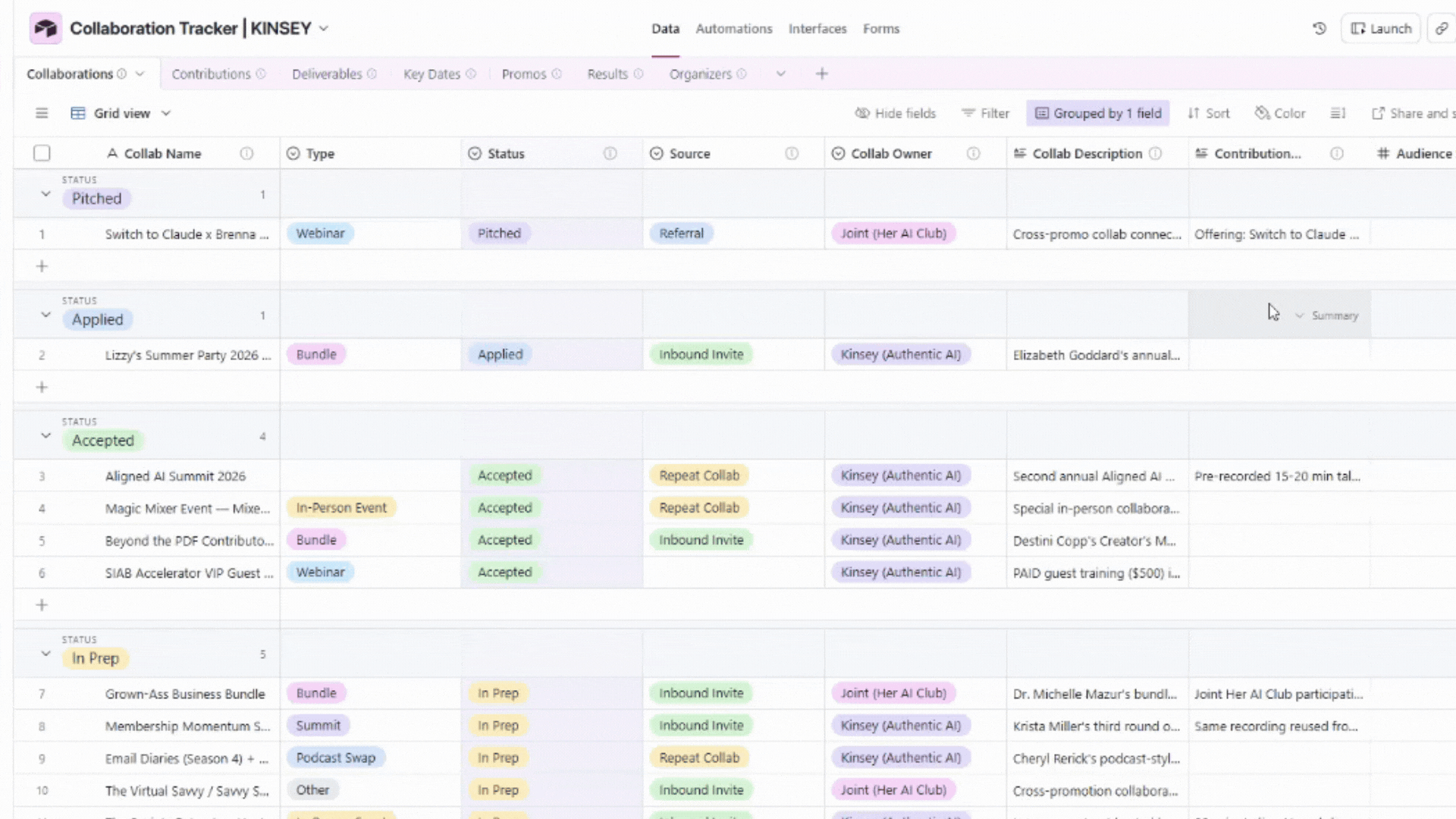Open the Deliverables table tab
Image resolution: width=1456 pixels, height=819 pixels.
click(x=327, y=74)
